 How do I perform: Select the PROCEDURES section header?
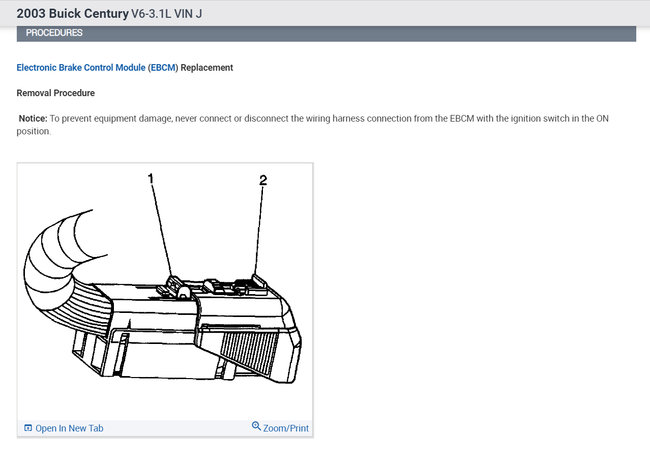pyautogui.click(x=326, y=33)
